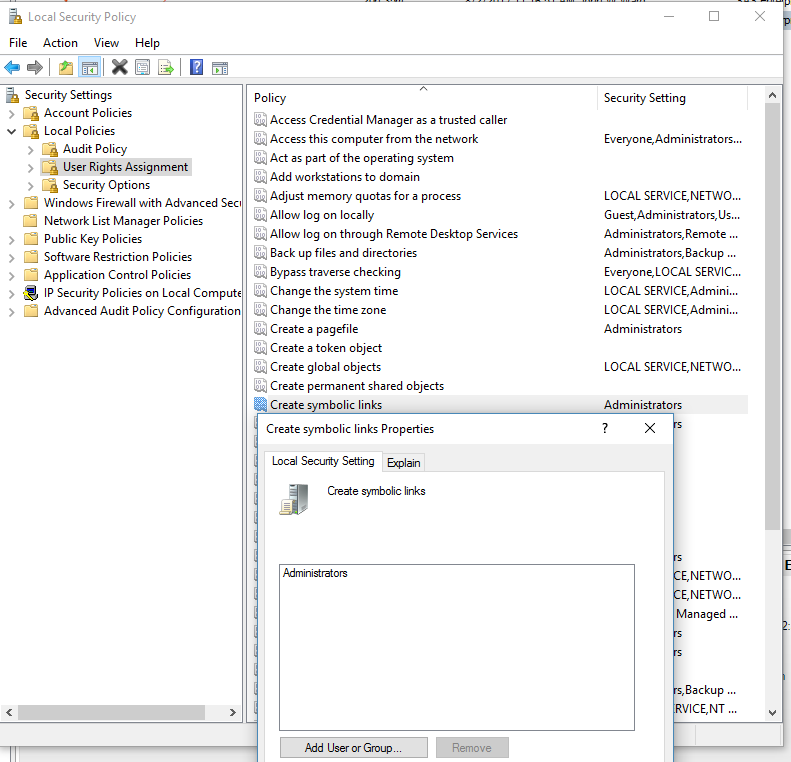Click the Export List toolbar icon
Image resolution: width=791 pixels, height=762 pixels.
(166, 67)
